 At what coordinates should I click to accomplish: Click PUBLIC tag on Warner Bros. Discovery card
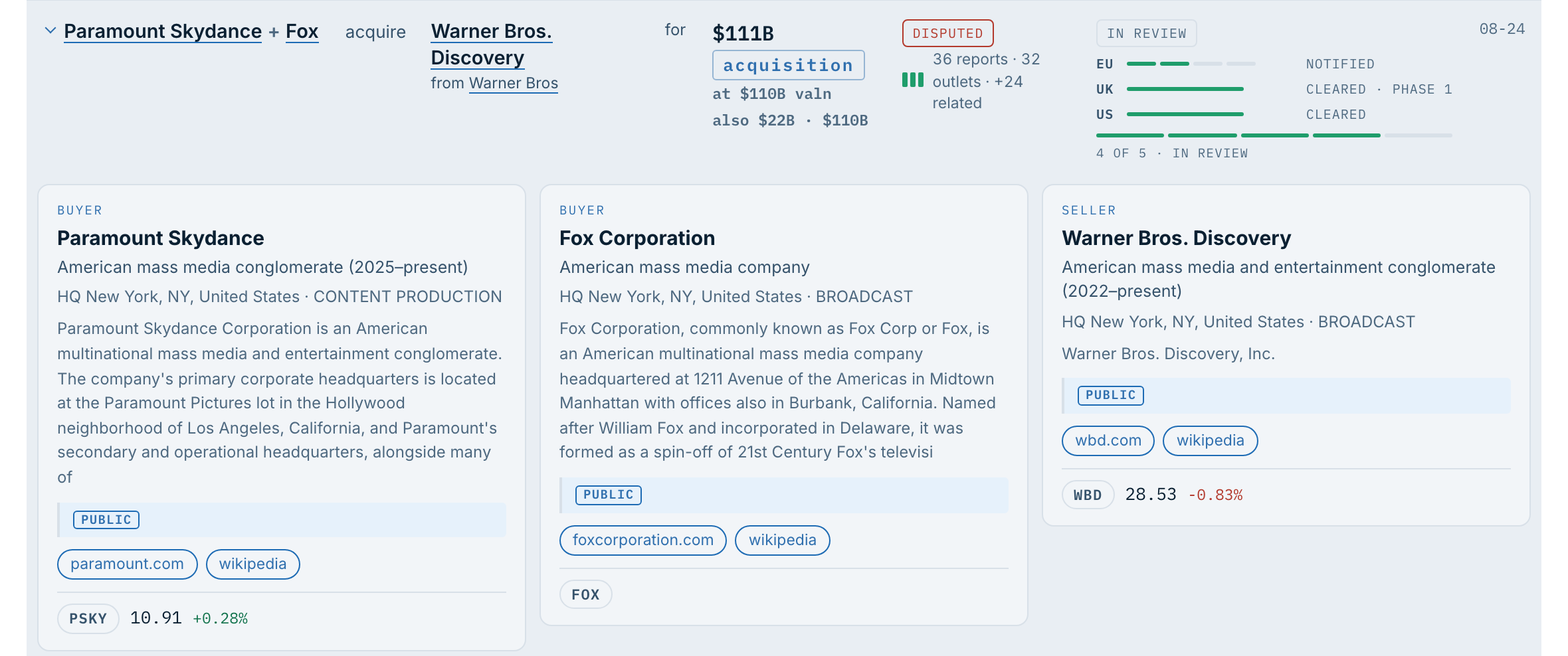[1111, 396]
